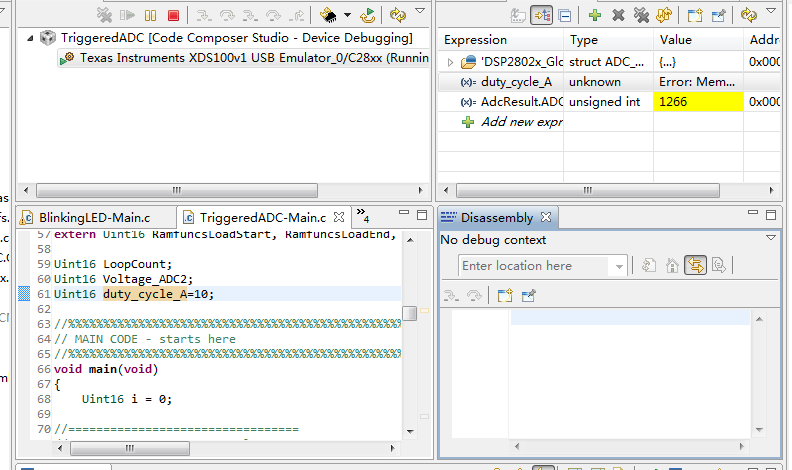Screen dimensions: 792x470
Task: Click the Resume debug button
Action: pos(127,16)
